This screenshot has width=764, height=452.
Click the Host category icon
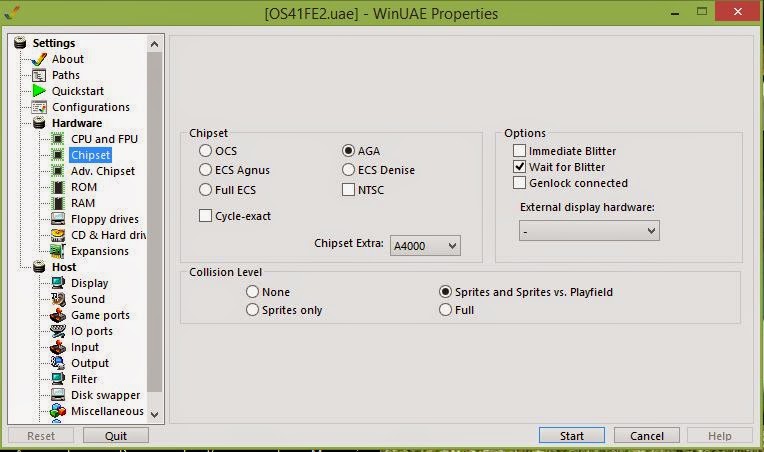click(x=39, y=267)
